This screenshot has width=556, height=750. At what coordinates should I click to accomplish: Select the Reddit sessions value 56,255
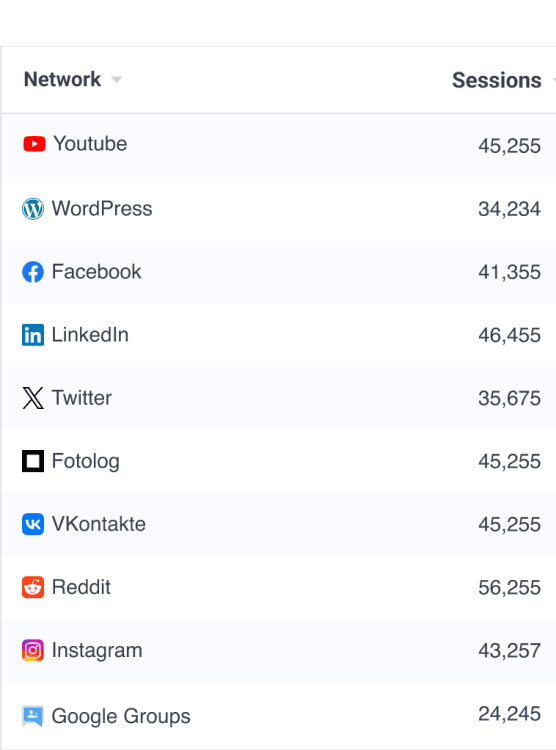(510, 588)
